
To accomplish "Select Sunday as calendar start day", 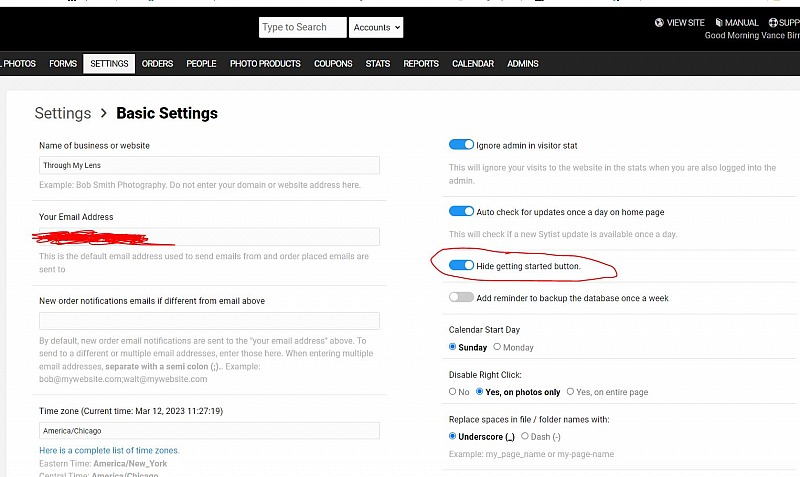I will pyautogui.click(x=452, y=347).
